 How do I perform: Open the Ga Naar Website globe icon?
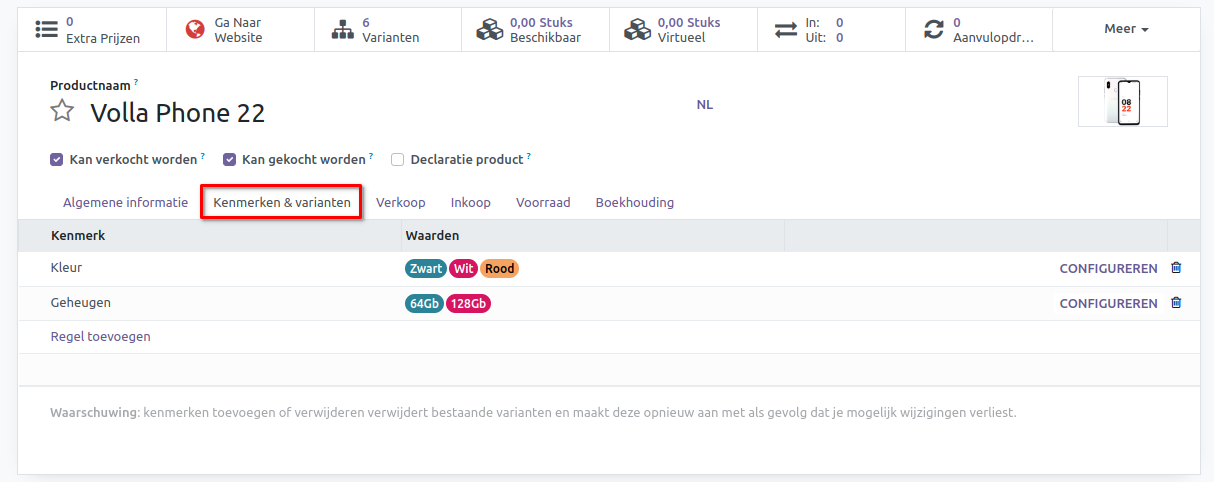pos(195,30)
